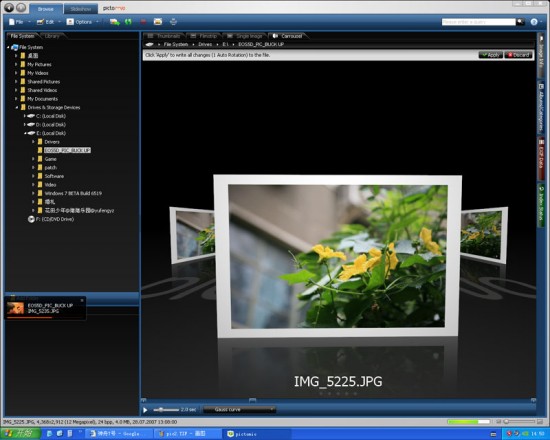550x440 pixels.
Task: Click the forward navigation round button
Action: (21, 7)
